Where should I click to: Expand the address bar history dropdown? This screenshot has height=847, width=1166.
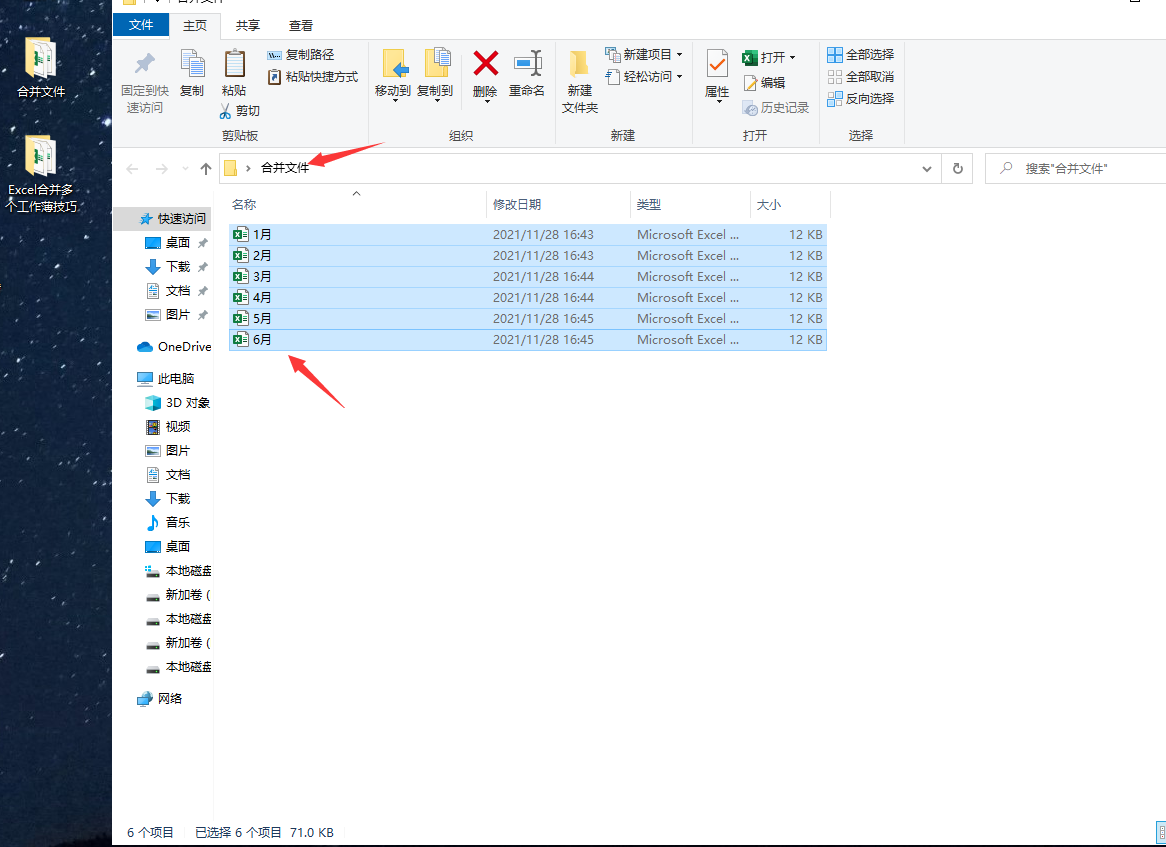coord(927,169)
